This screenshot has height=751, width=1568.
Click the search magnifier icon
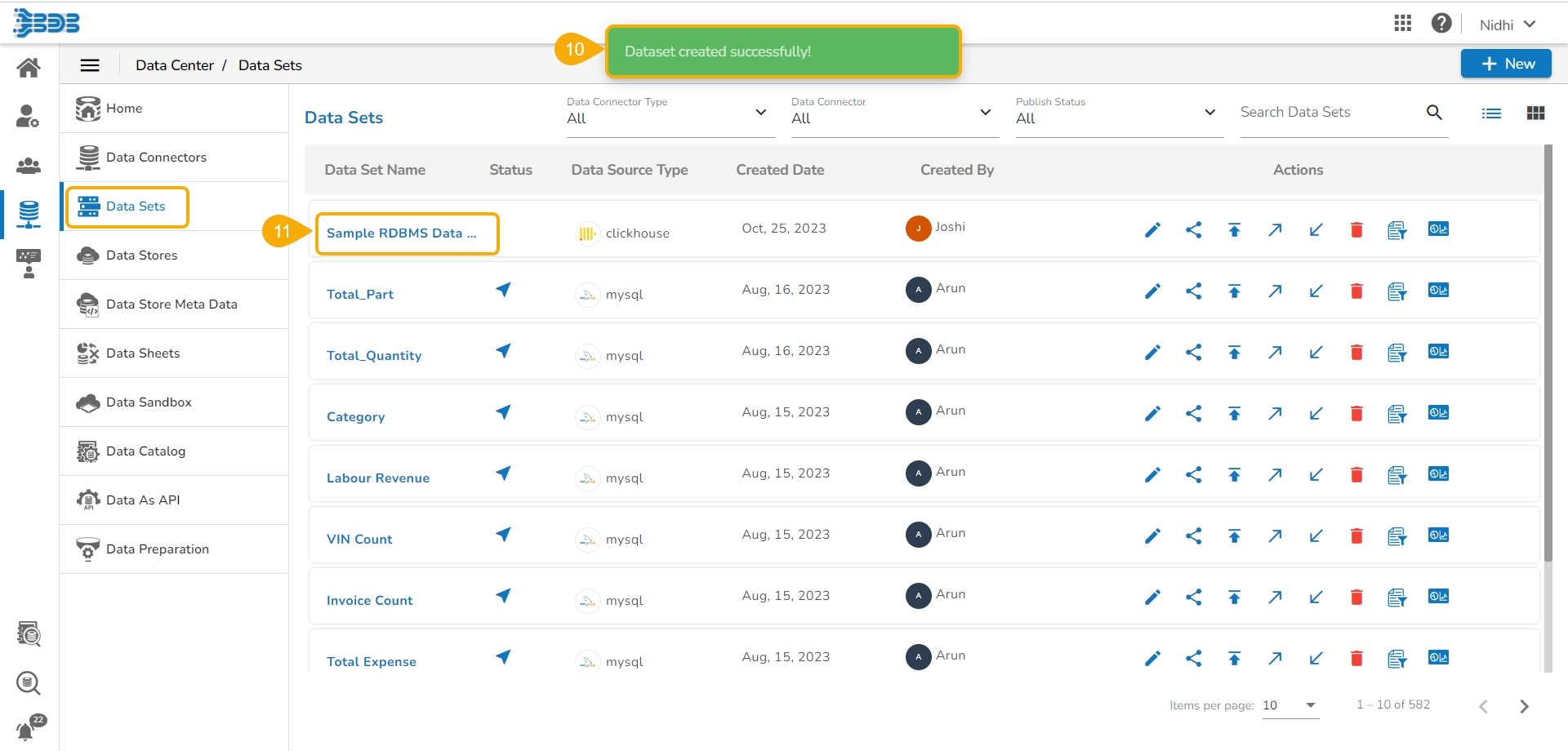pyautogui.click(x=1434, y=113)
